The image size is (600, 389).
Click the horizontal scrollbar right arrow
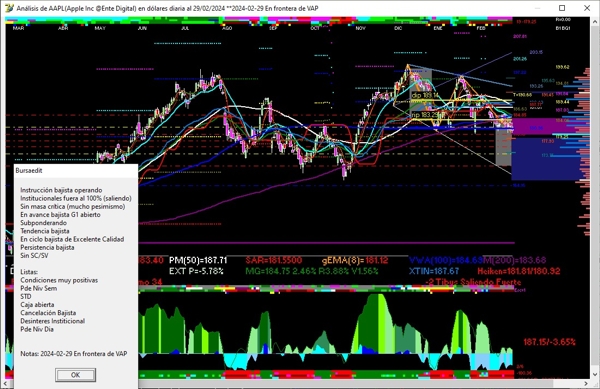pyautogui.click(x=586, y=383)
